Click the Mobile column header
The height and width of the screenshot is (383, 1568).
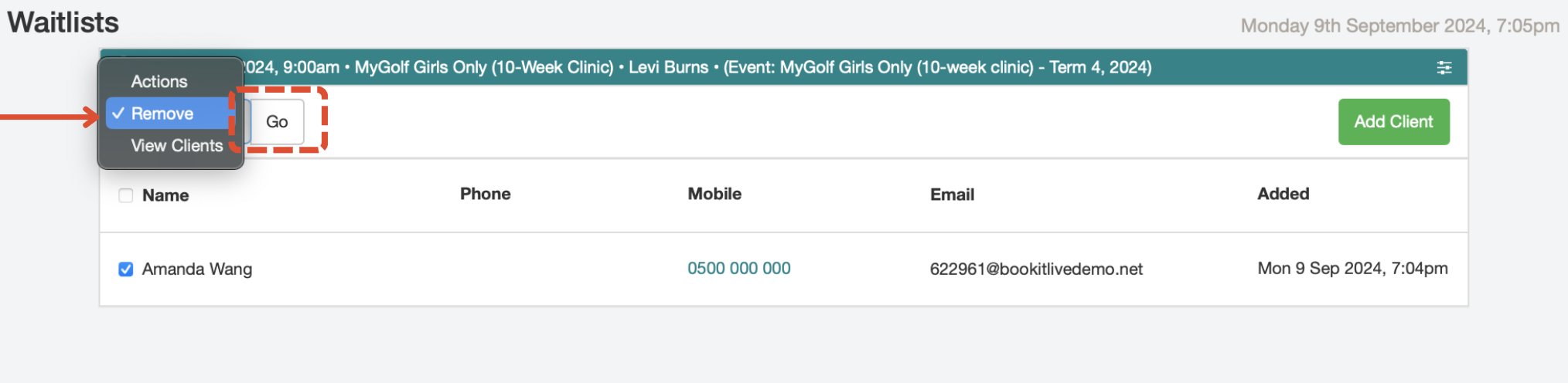[714, 194]
